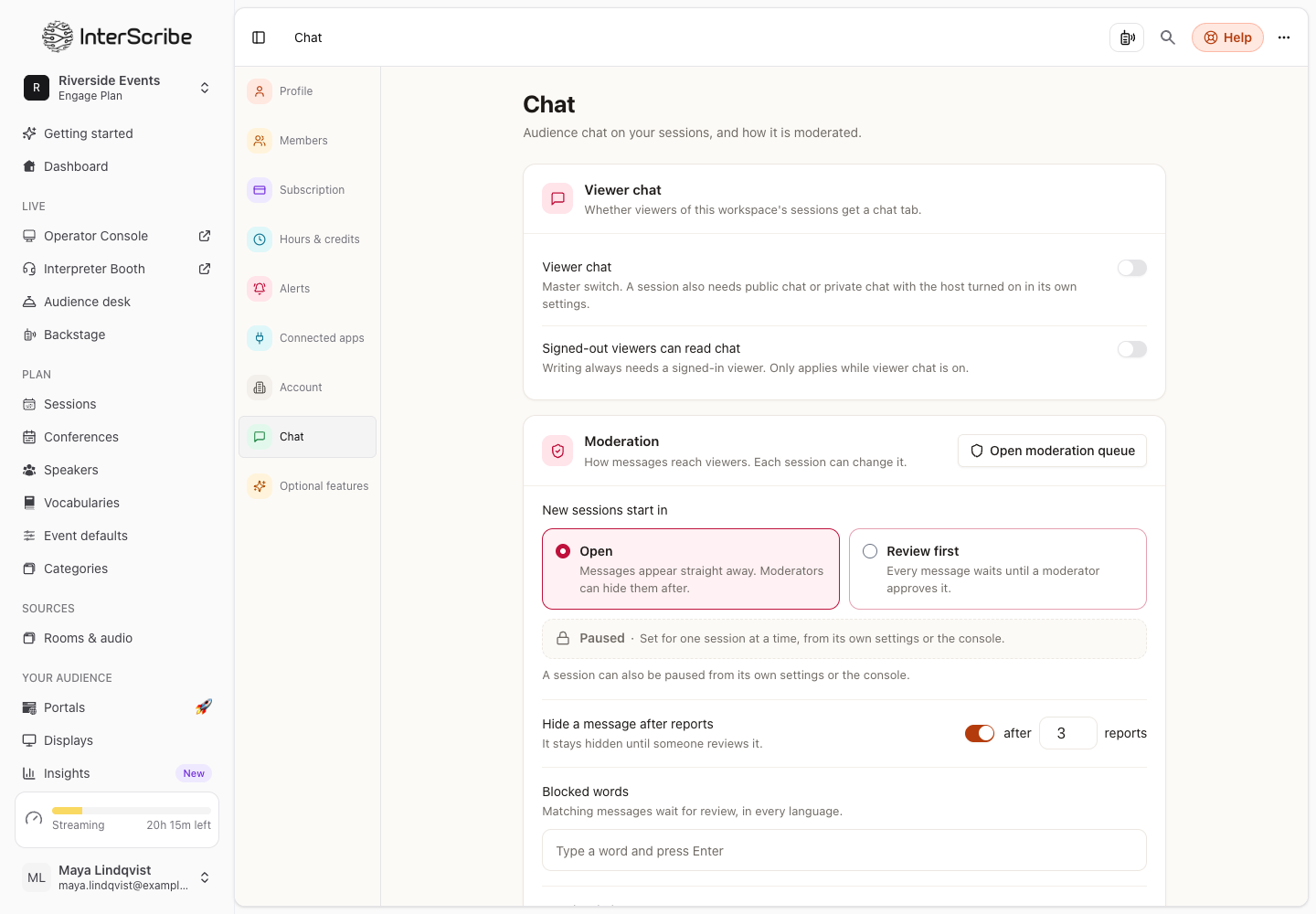Turn off Hide a message after reports
Viewport: 1316px width, 914px height.
point(980,733)
